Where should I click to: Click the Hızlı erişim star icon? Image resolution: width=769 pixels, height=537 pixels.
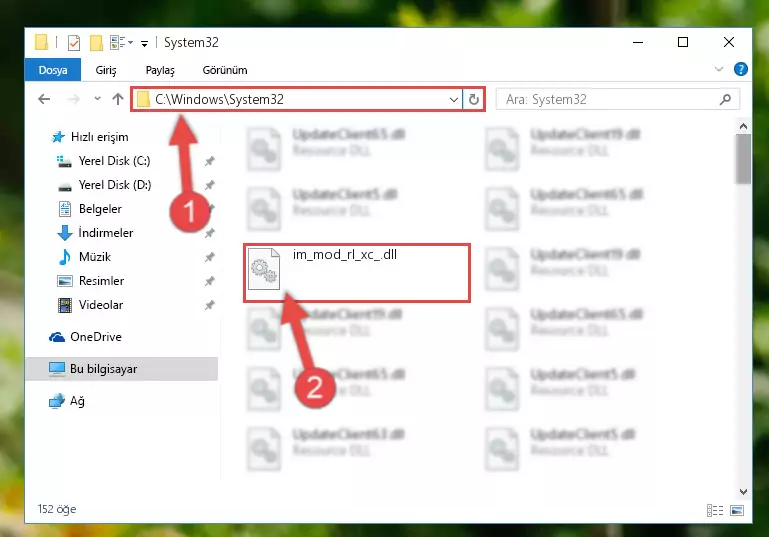click(58, 137)
